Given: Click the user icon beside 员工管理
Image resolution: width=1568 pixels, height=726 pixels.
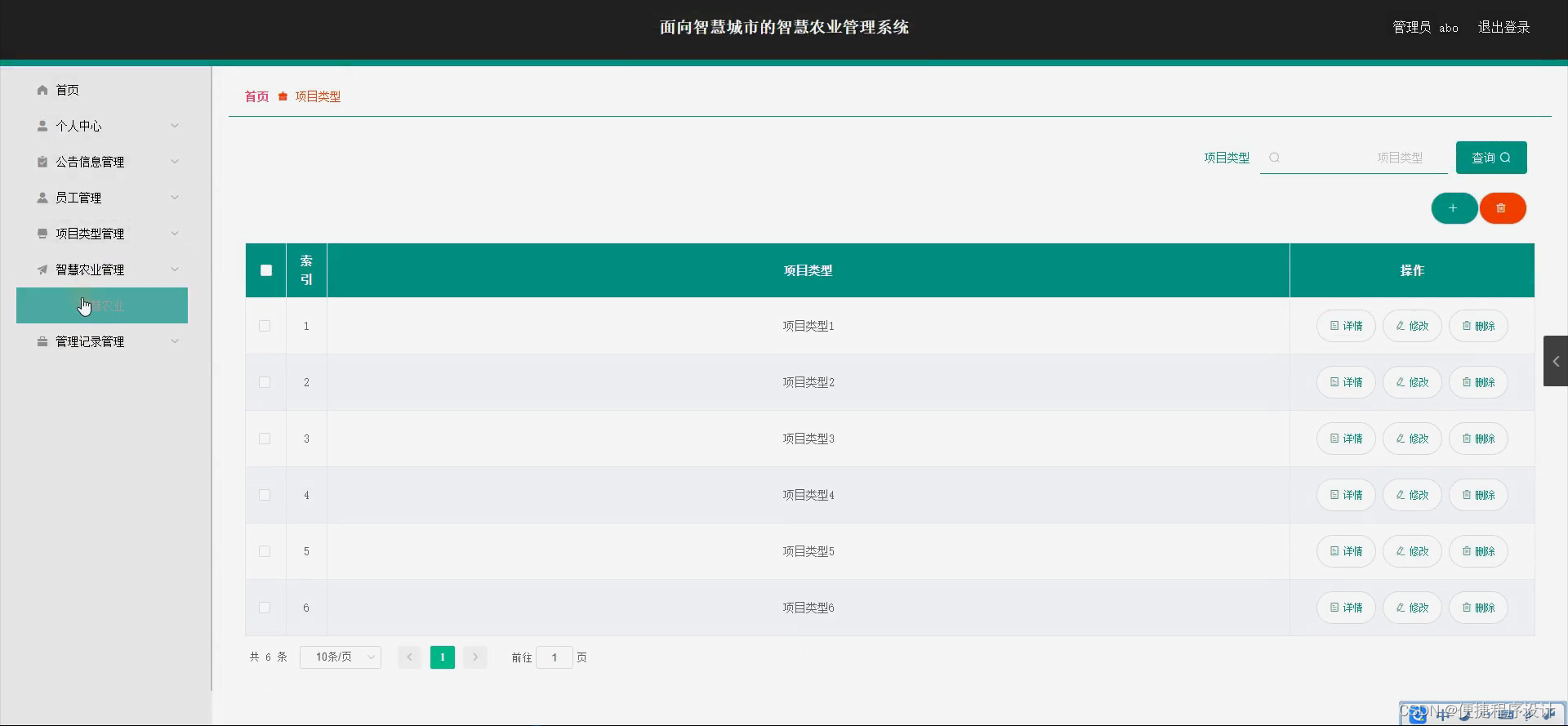Looking at the screenshot, I should pos(42,198).
